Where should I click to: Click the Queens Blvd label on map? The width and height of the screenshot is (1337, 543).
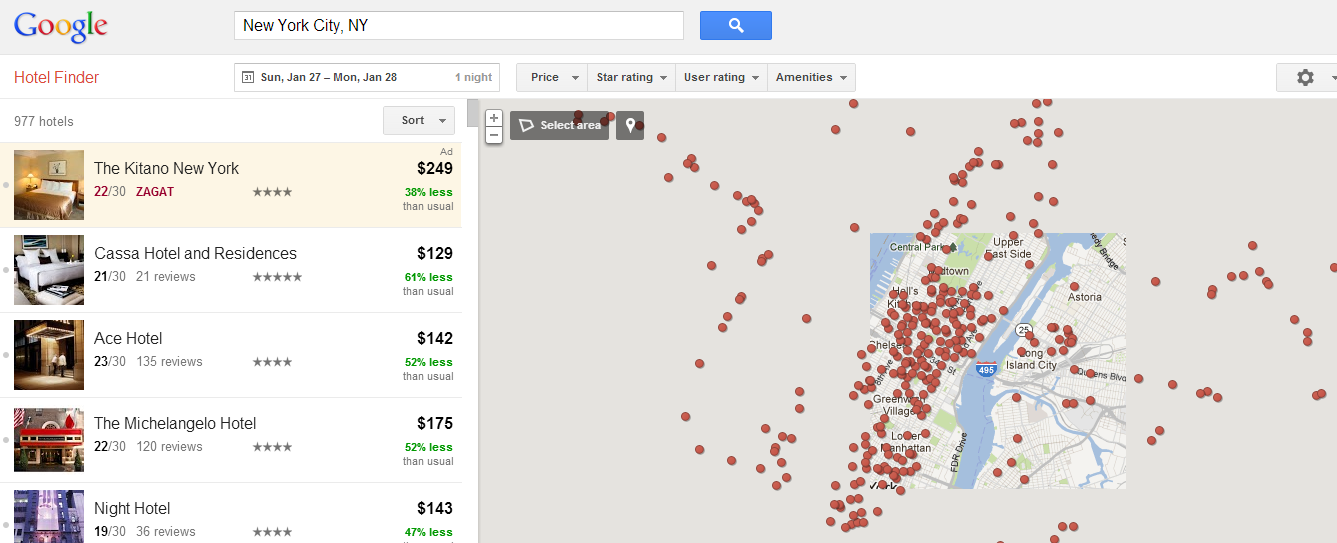tap(1101, 377)
